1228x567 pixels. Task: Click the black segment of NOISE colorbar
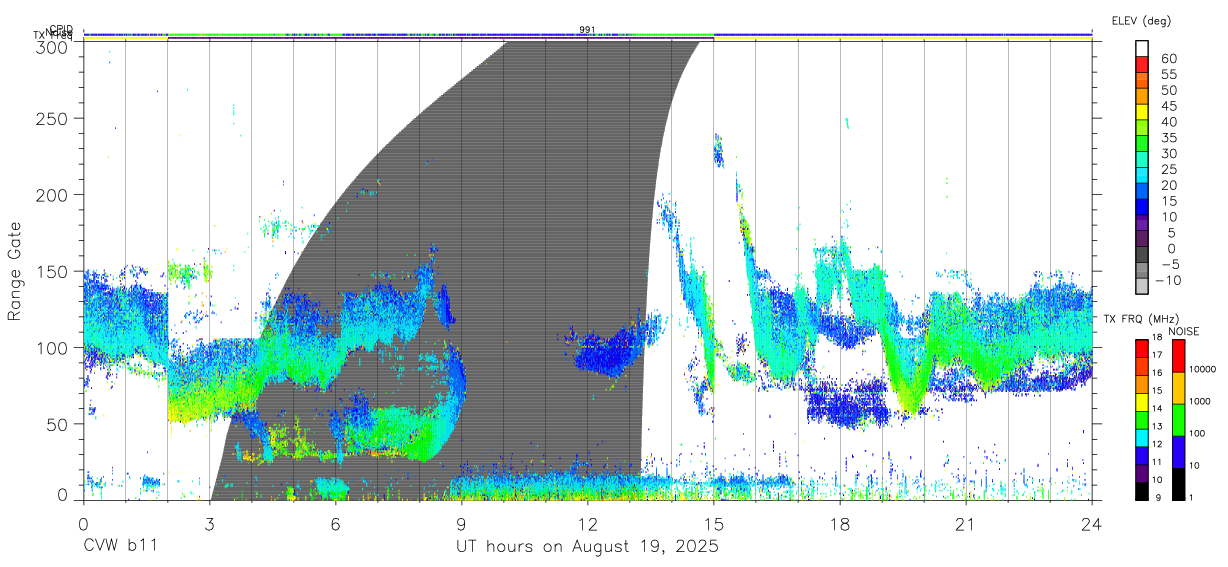1178,485
